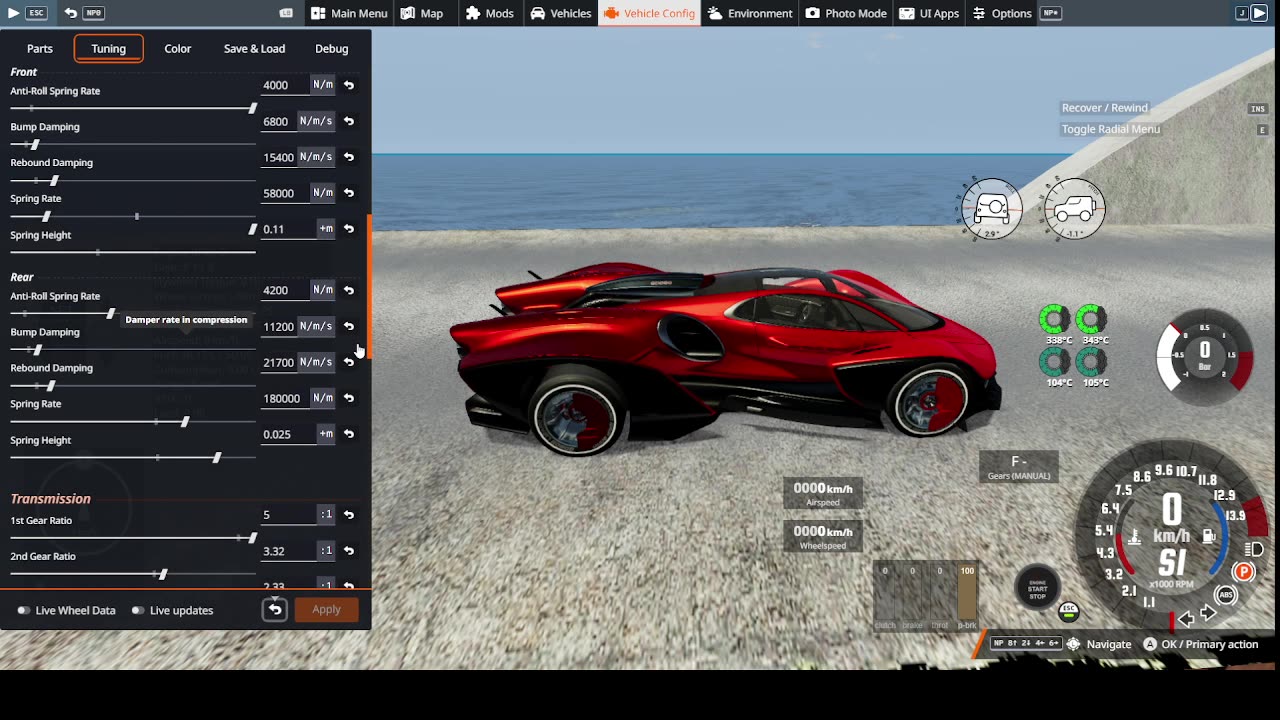Reset Rear Bump Damping 11200 value
The height and width of the screenshot is (720, 1280).
[x=349, y=326]
